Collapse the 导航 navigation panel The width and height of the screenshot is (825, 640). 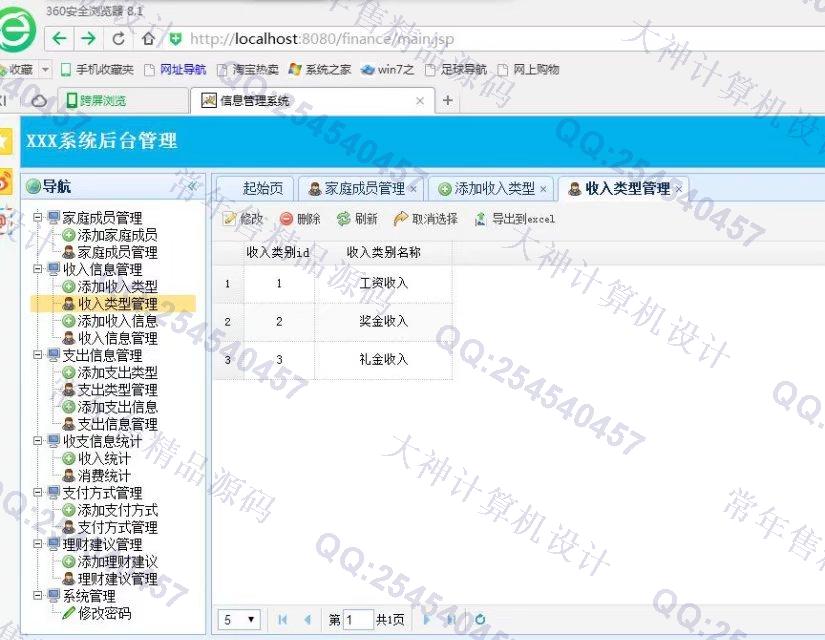point(193,186)
